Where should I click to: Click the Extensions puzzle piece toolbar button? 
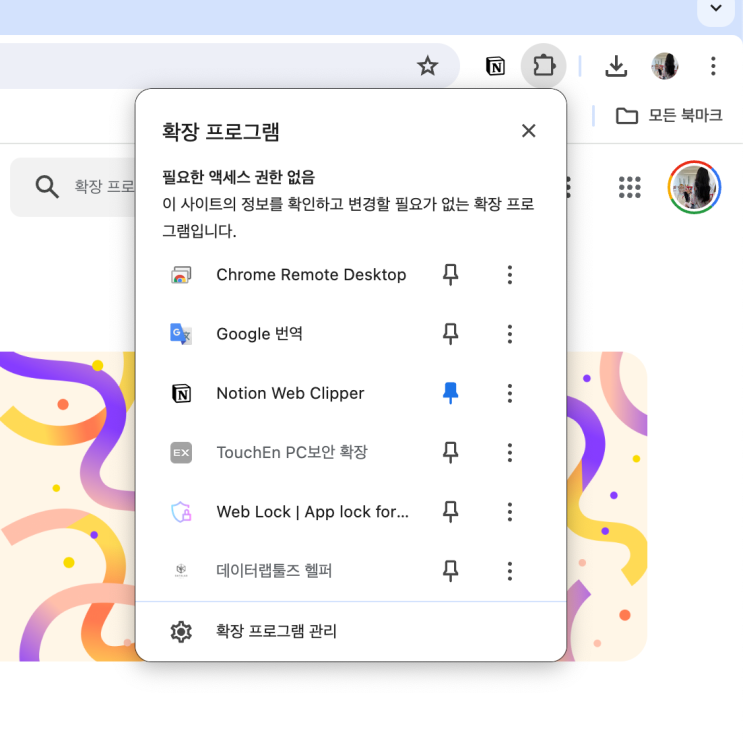pos(544,66)
